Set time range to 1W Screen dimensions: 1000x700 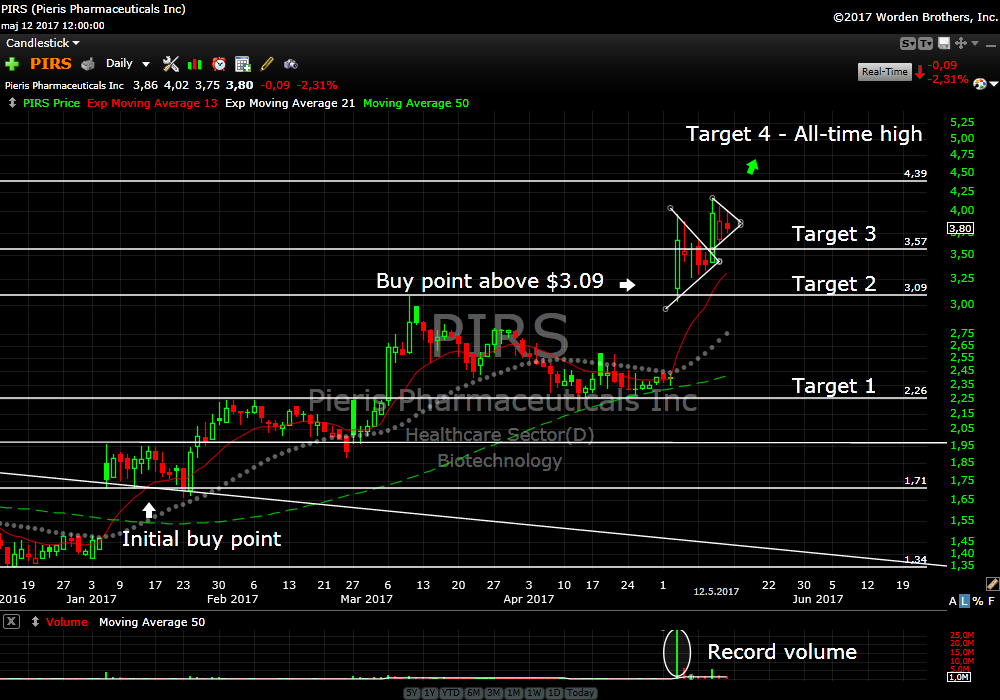[x=534, y=692]
